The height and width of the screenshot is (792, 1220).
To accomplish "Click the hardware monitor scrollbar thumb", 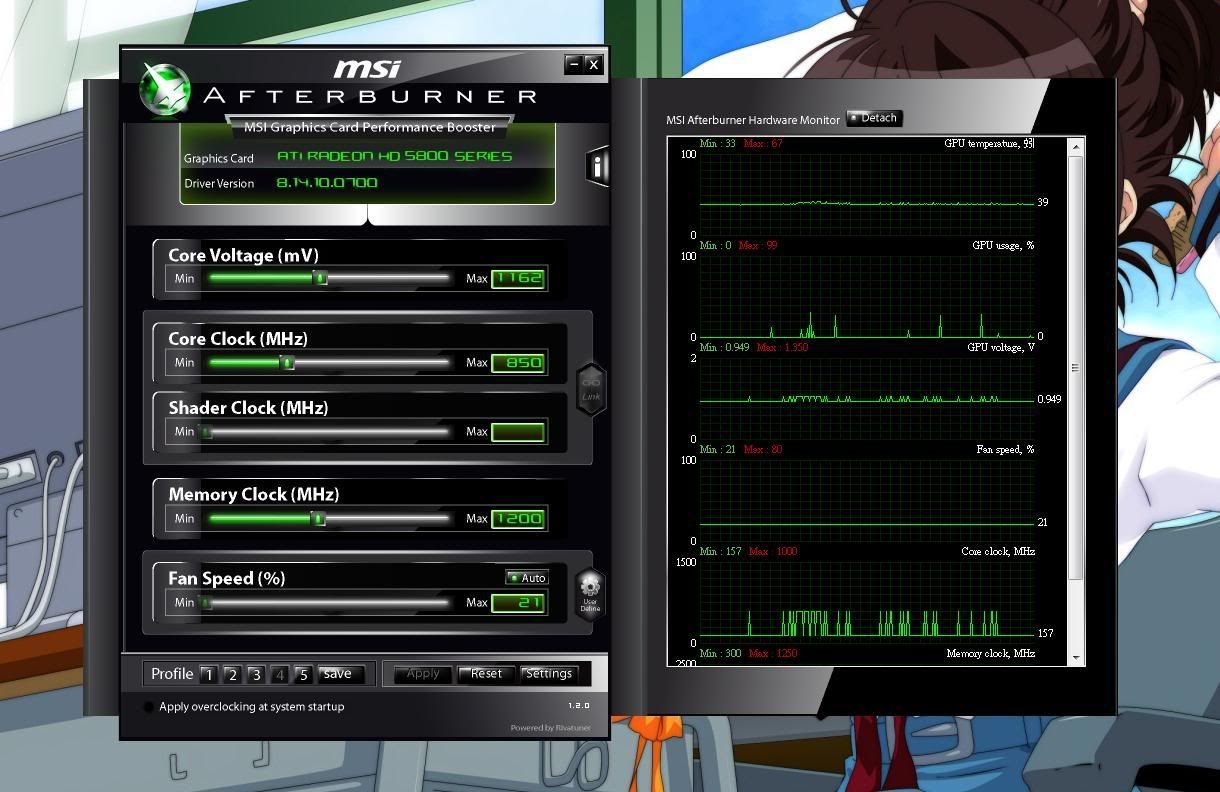I will coord(1076,368).
